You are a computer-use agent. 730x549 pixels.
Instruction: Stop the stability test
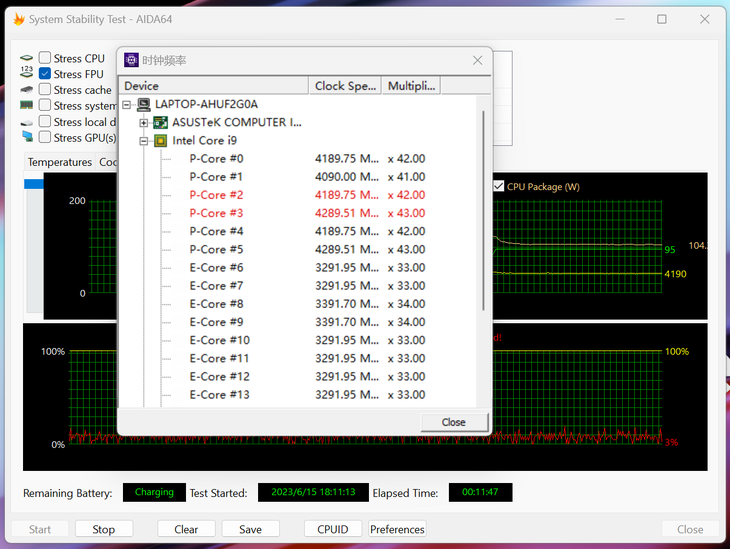click(103, 529)
